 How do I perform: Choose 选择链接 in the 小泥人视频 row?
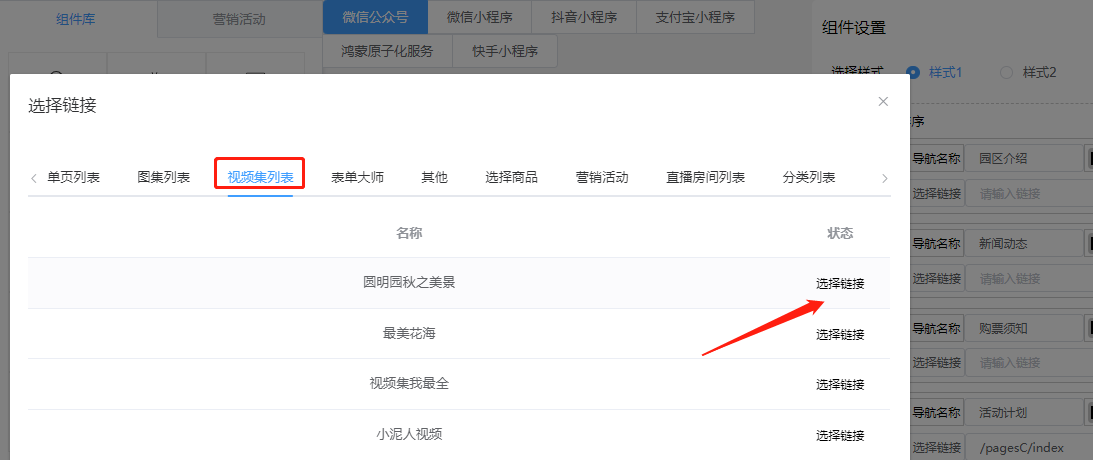839,436
